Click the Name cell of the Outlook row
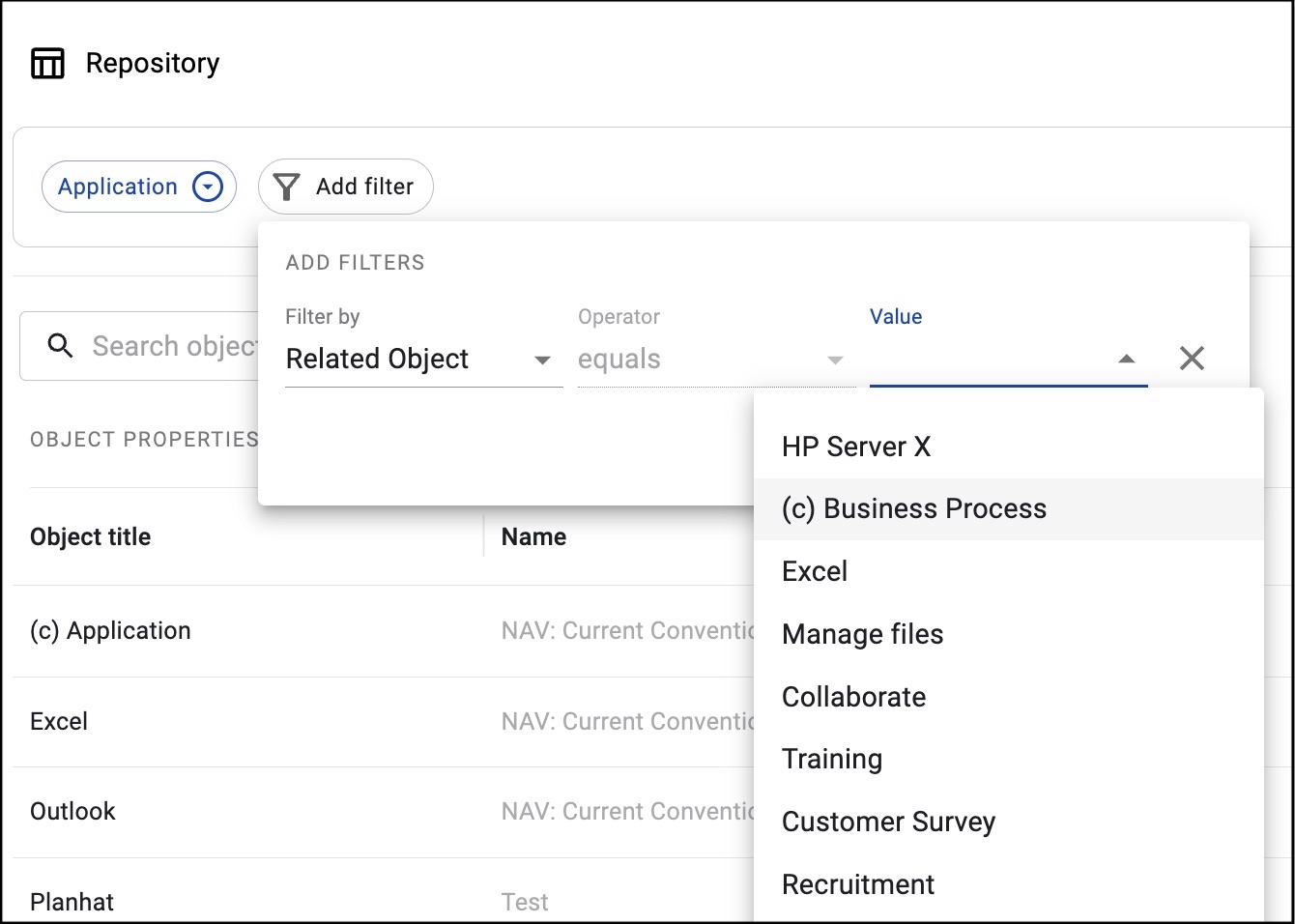1295x924 pixels. pyautogui.click(x=627, y=812)
